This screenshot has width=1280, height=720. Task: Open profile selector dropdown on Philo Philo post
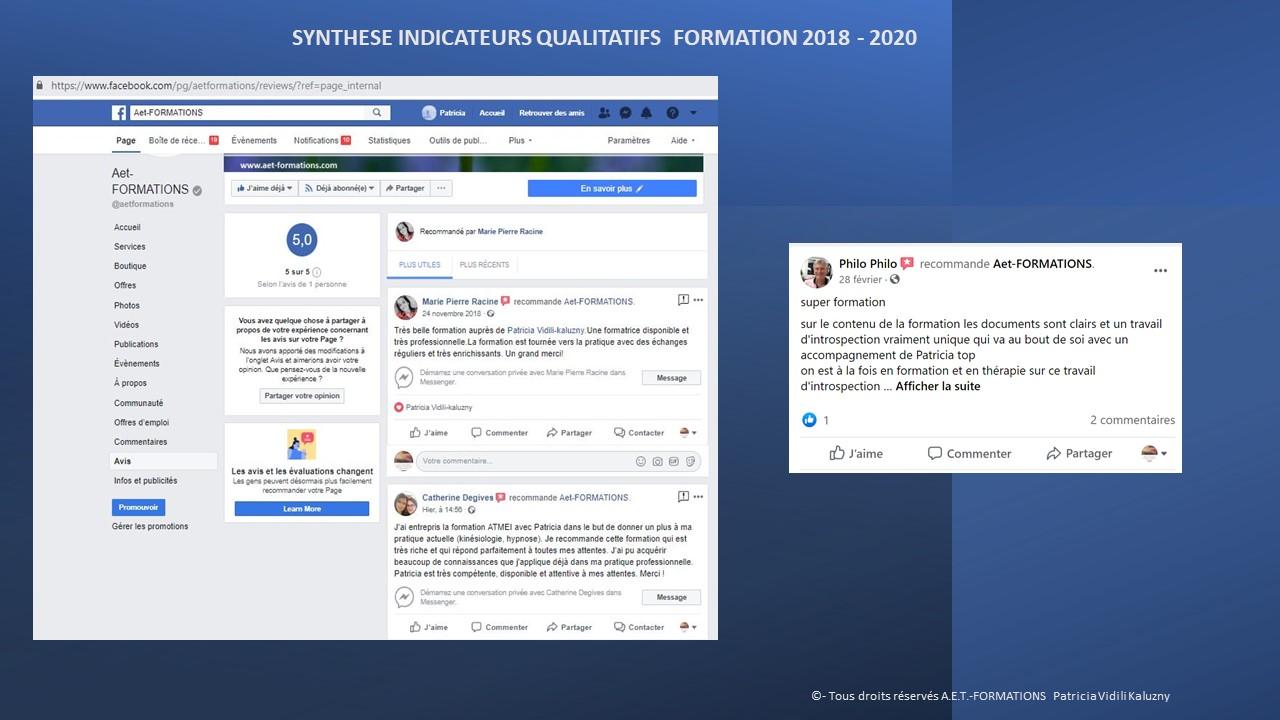[x=1155, y=453]
